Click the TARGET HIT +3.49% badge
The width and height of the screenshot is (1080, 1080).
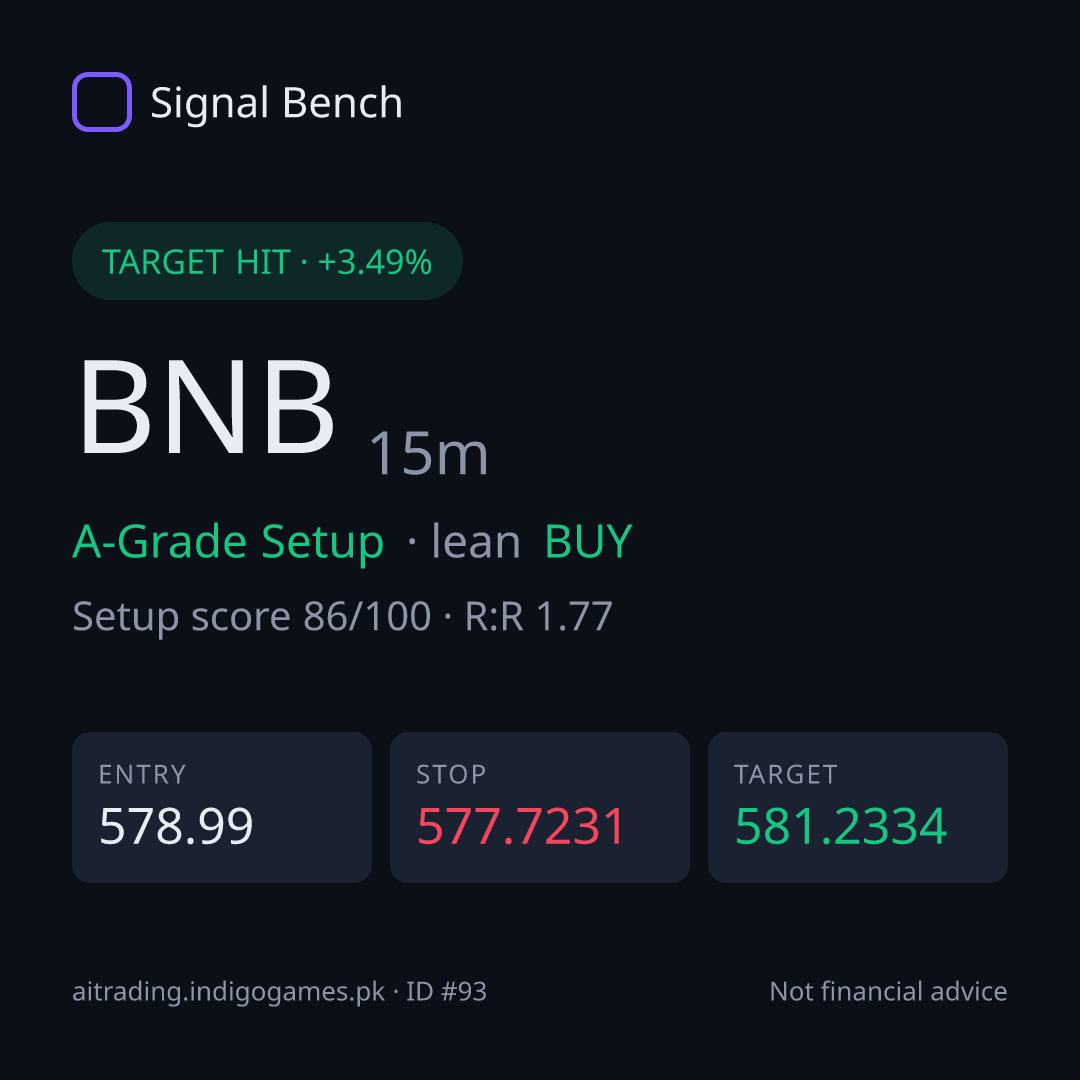tap(267, 261)
